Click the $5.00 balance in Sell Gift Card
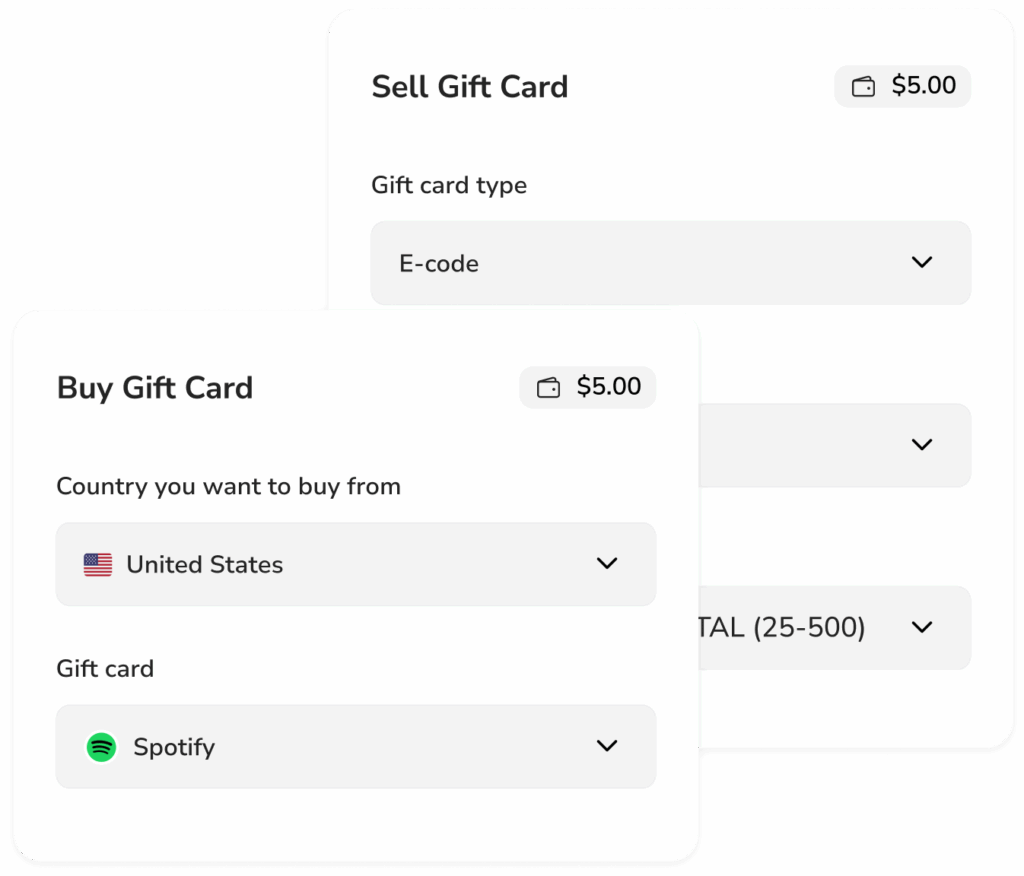Image resolution: width=1024 pixels, height=876 pixels. pyautogui.click(x=923, y=86)
